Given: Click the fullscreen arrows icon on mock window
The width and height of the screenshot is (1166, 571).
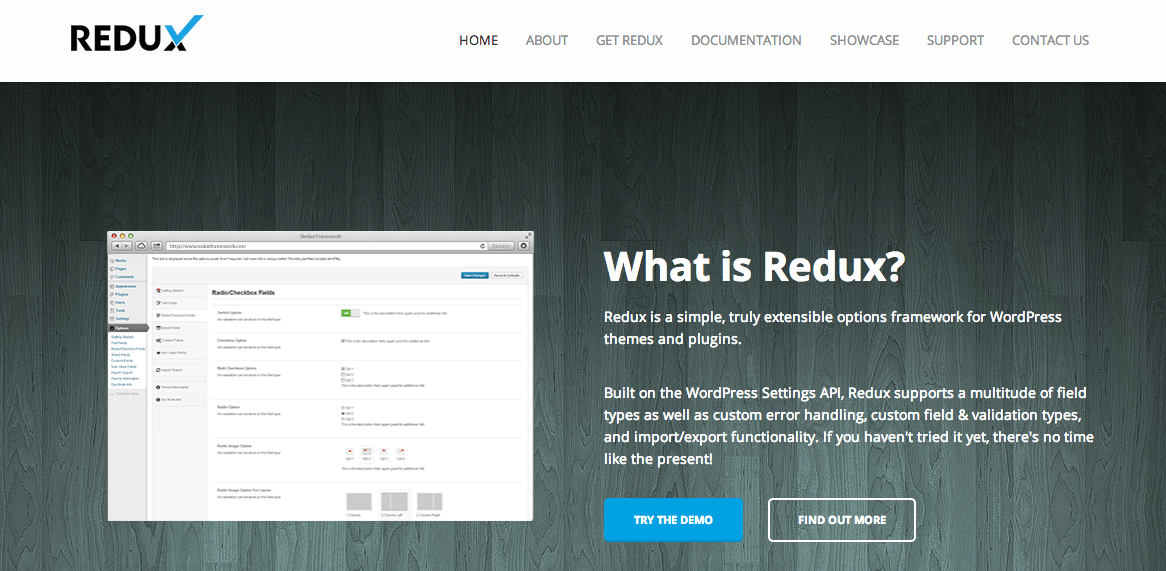Looking at the screenshot, I should [528, 236].
